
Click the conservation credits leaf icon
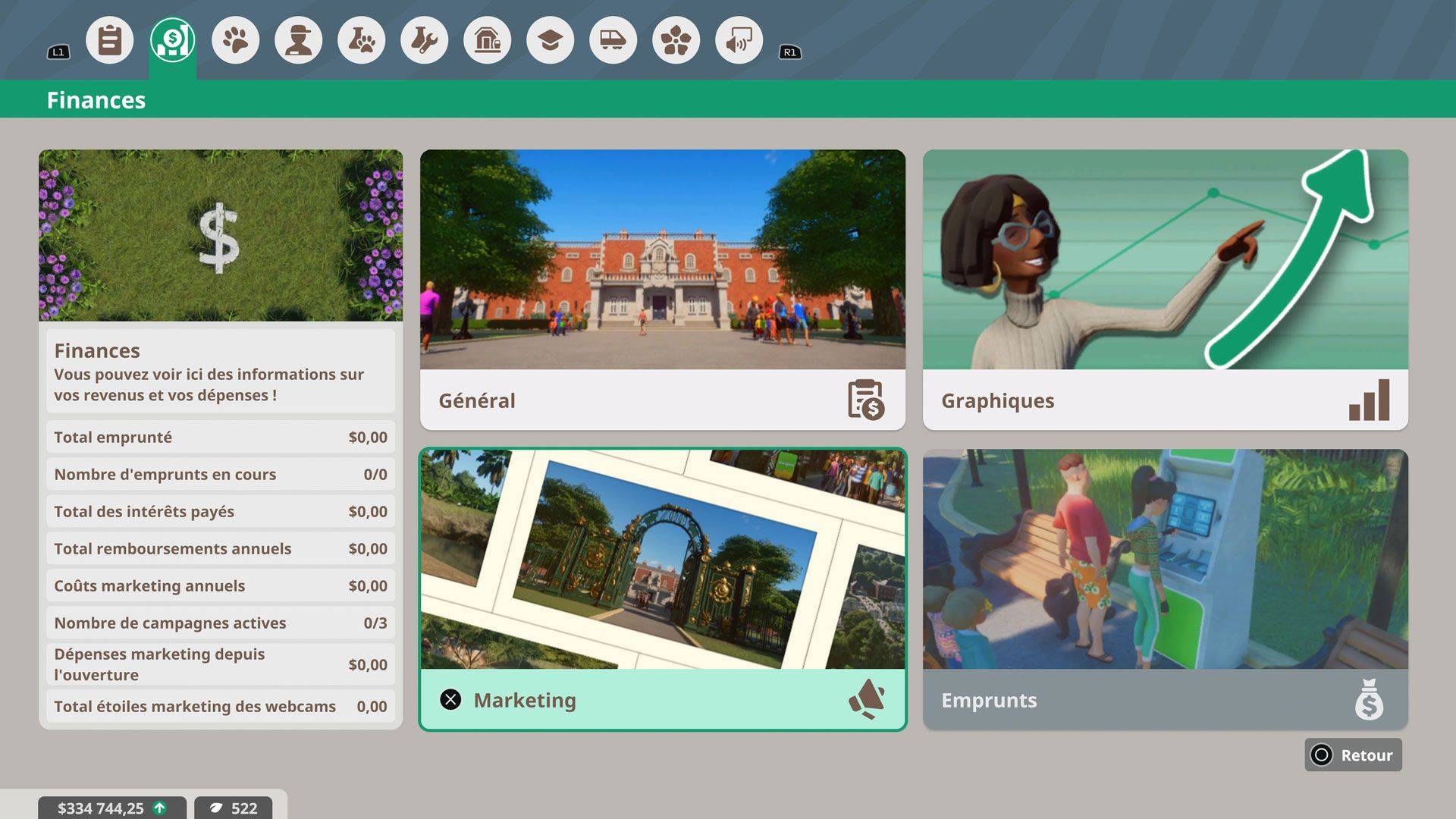[216, 808]
